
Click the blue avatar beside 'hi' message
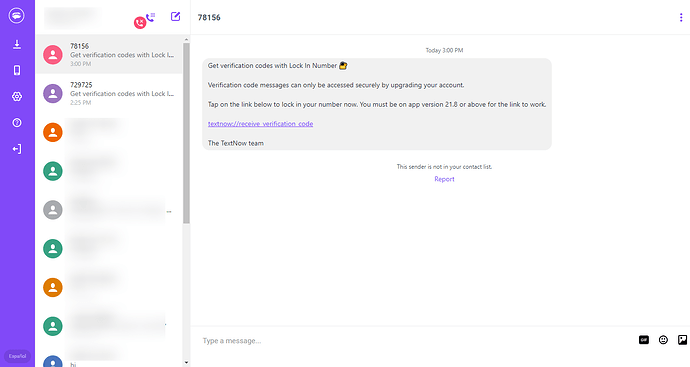[53, 362]
